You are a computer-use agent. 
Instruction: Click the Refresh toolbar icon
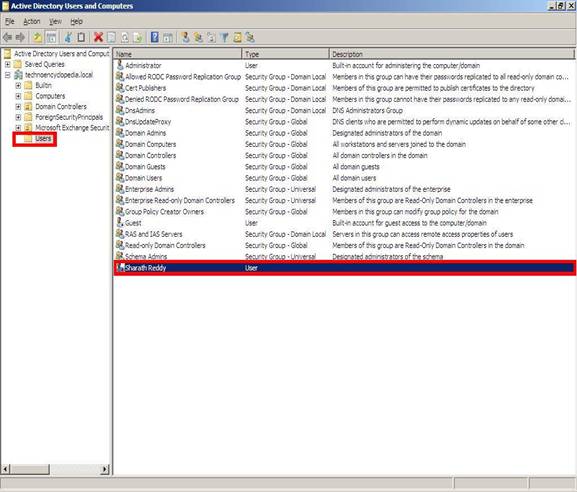125,37
